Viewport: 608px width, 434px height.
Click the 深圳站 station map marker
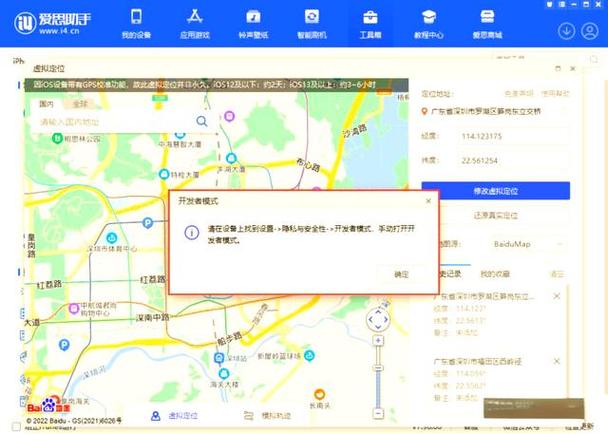click(219, 358)
